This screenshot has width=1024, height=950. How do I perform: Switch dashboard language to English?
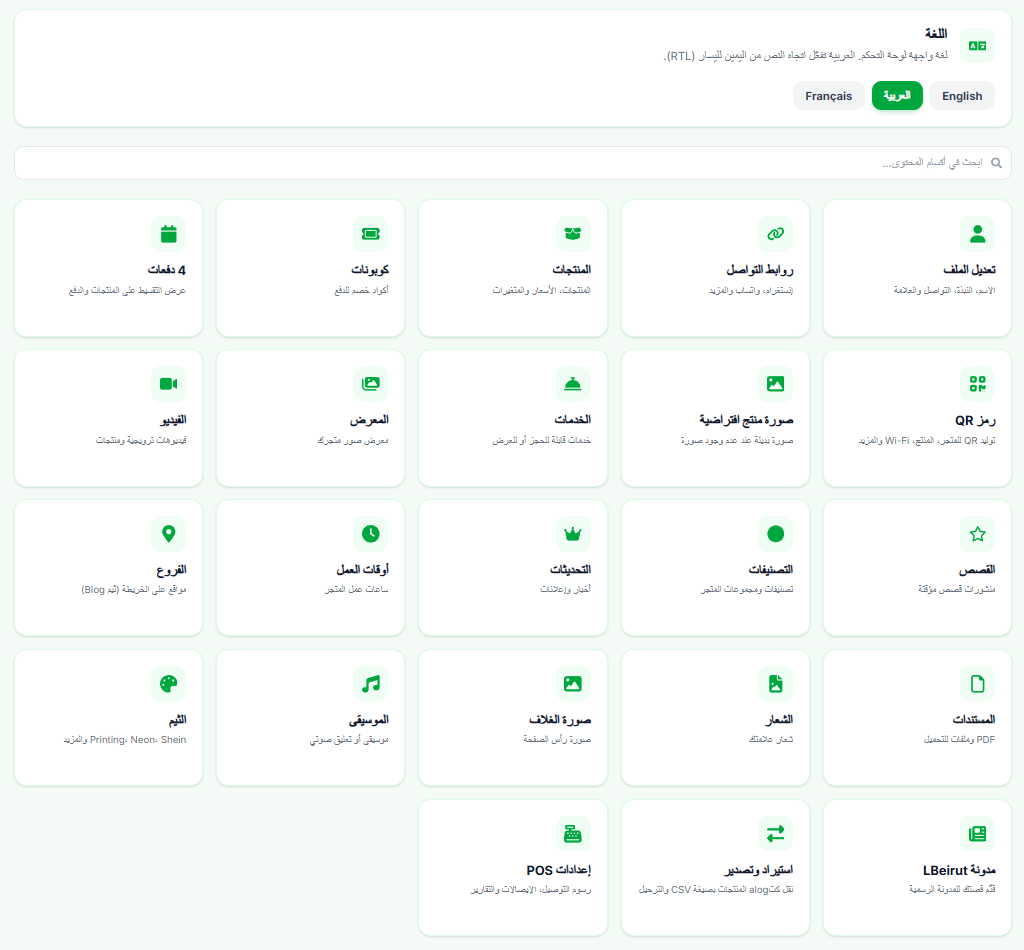pyautogui.click(x=961, y=96)
